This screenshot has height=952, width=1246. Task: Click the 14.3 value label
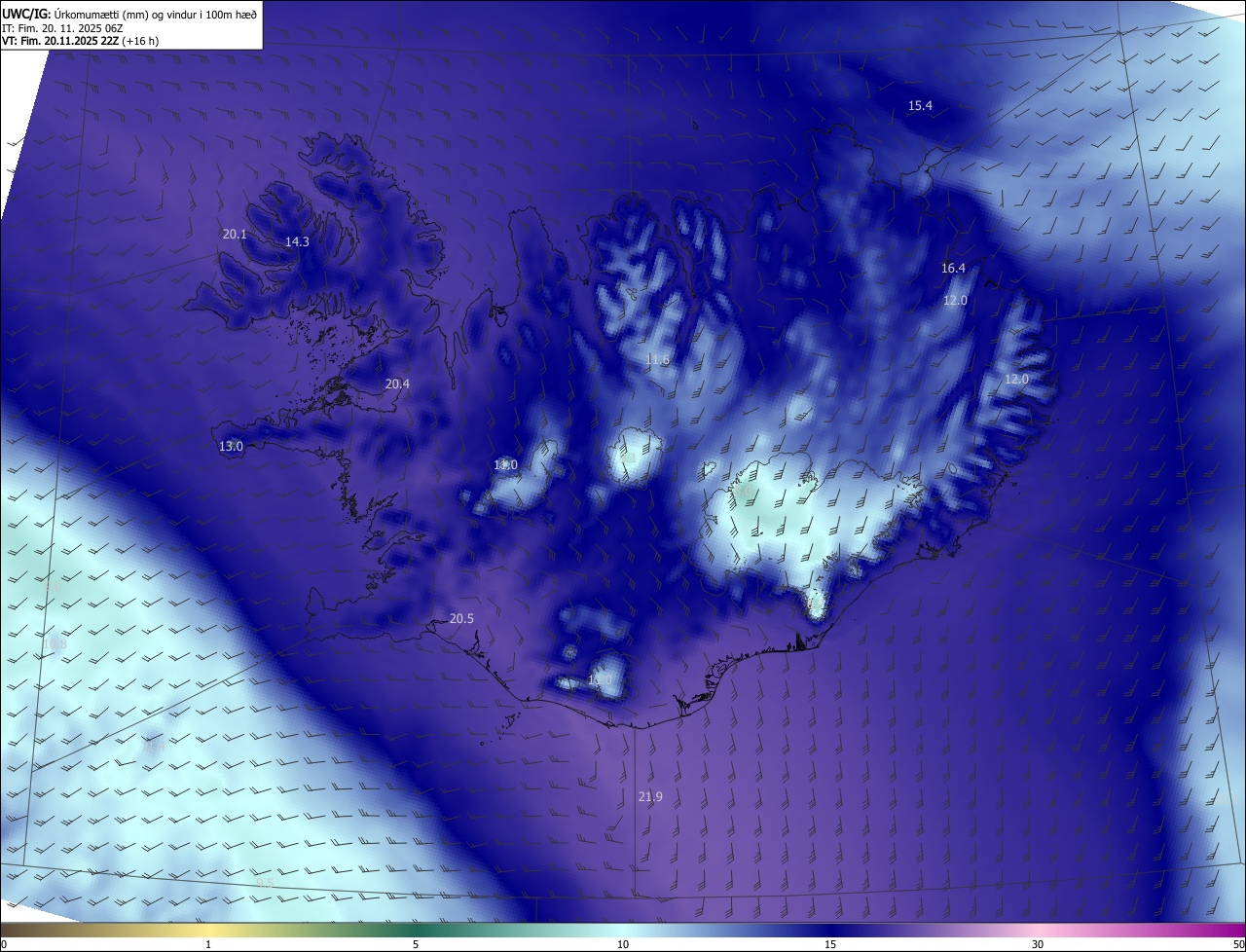(x=297, y=241)
